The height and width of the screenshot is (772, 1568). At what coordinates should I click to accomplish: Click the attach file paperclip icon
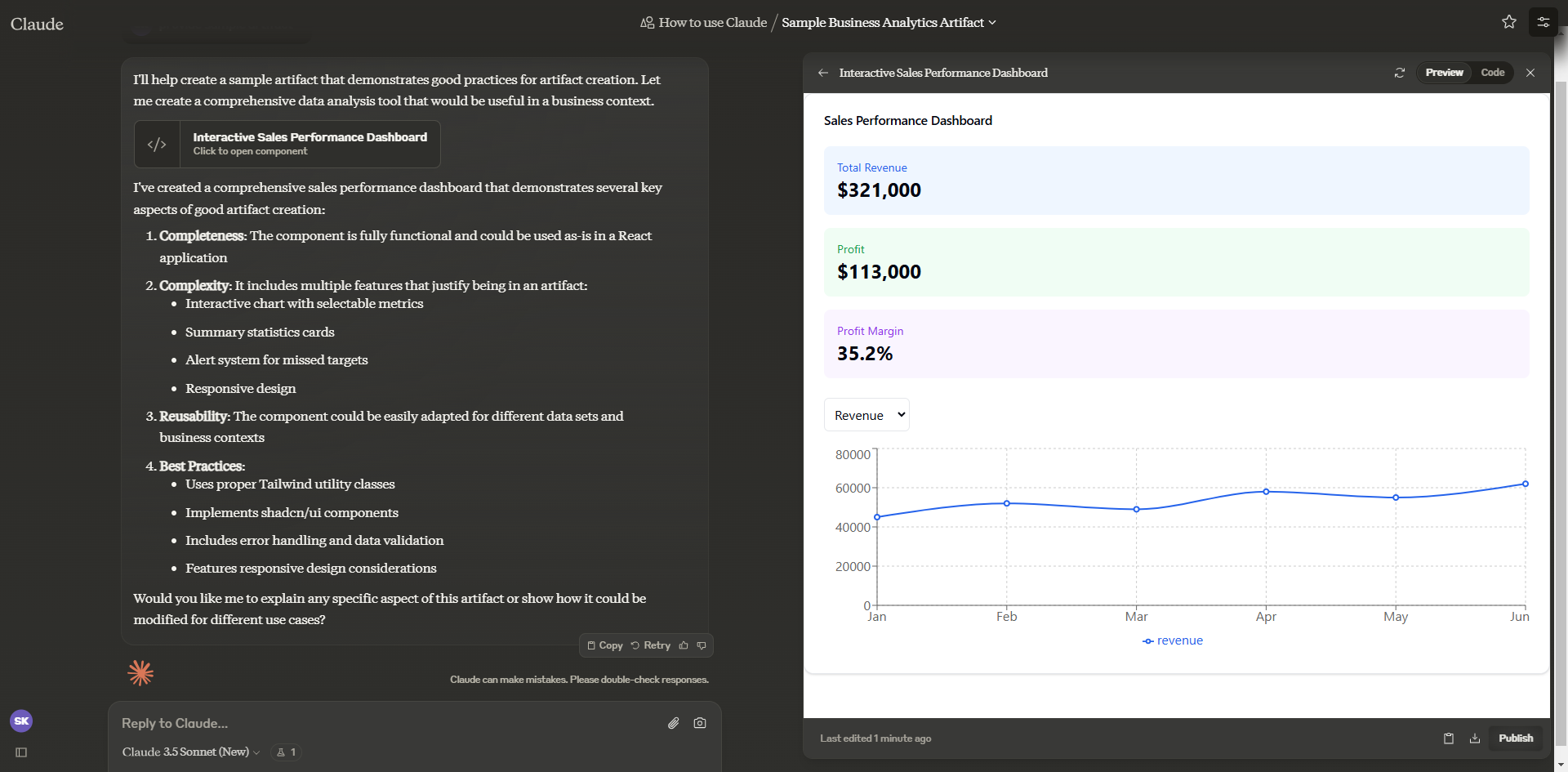click(x=673, y=723)
